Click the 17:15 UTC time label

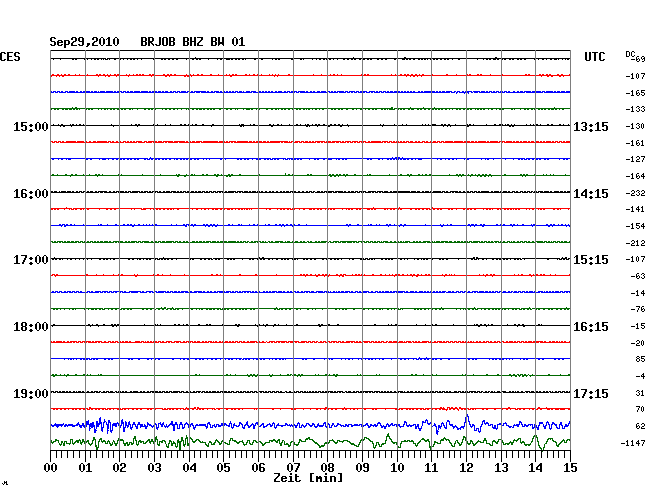[591, 393]
